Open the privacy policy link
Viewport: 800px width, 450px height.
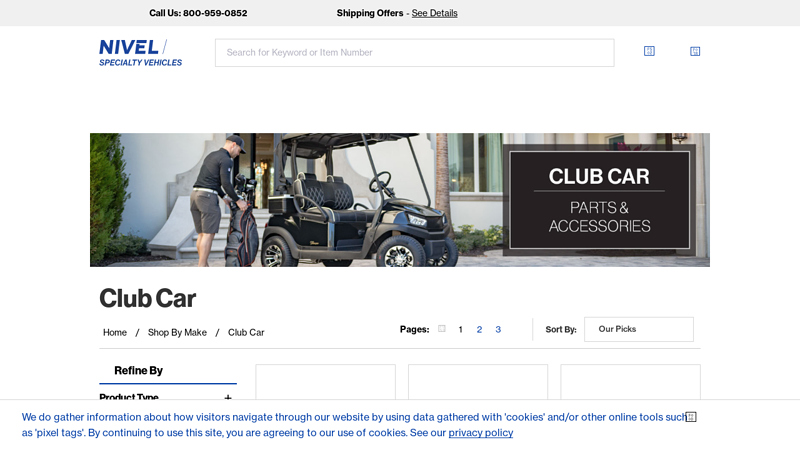[x=481, y=433]
